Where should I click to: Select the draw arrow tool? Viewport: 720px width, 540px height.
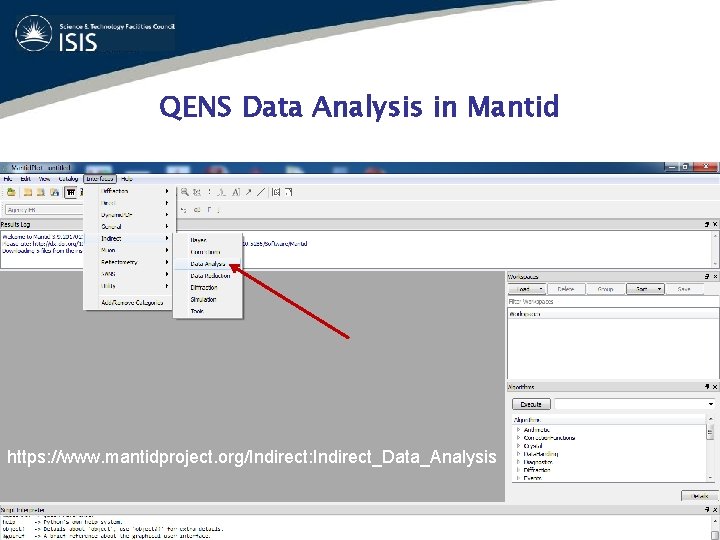248,192
